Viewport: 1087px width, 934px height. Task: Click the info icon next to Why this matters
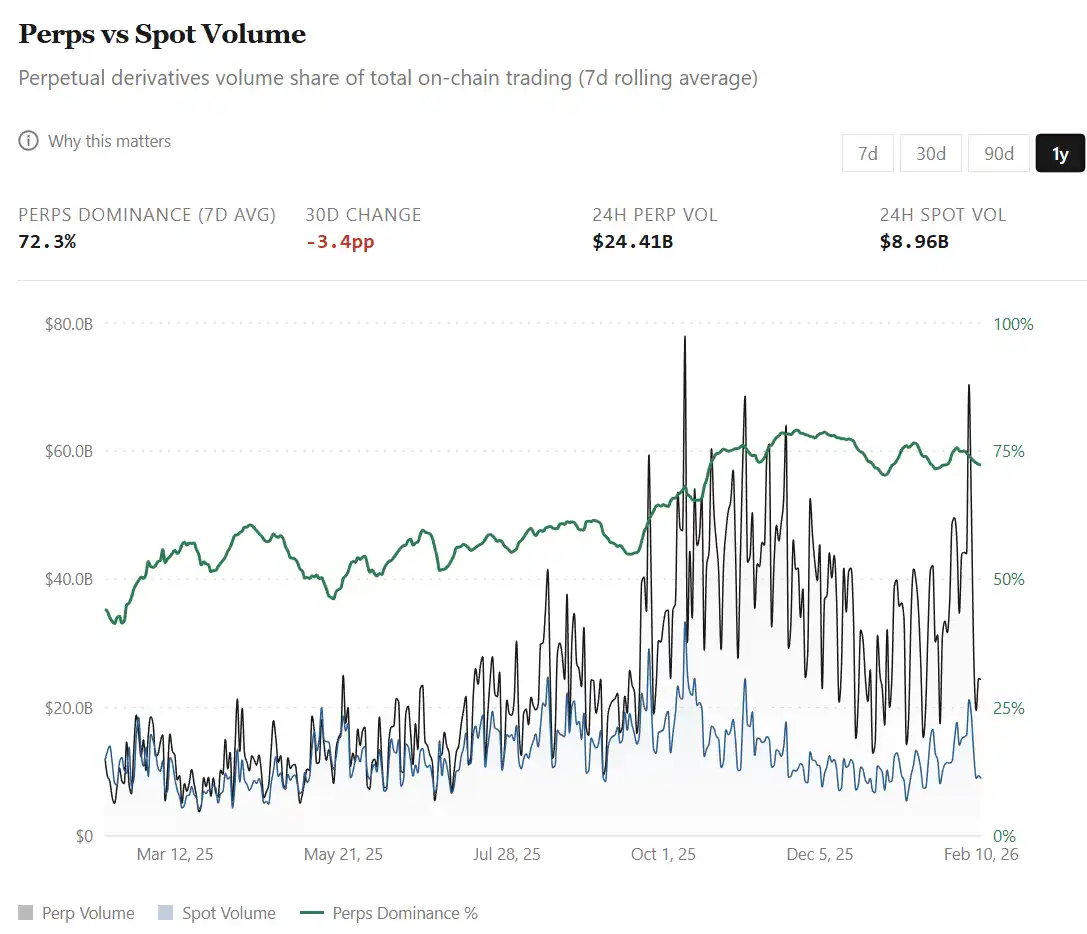[28, 141]
